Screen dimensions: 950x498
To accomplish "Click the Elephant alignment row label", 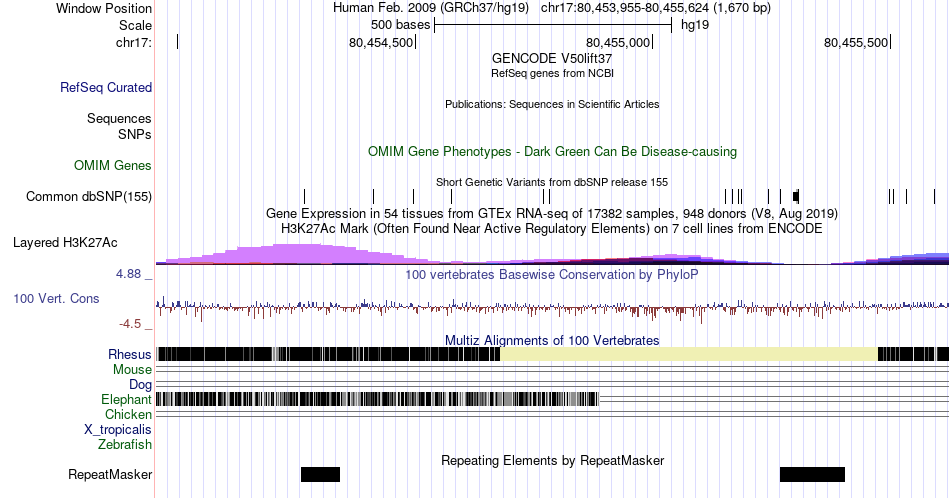I will click(127, 399).
